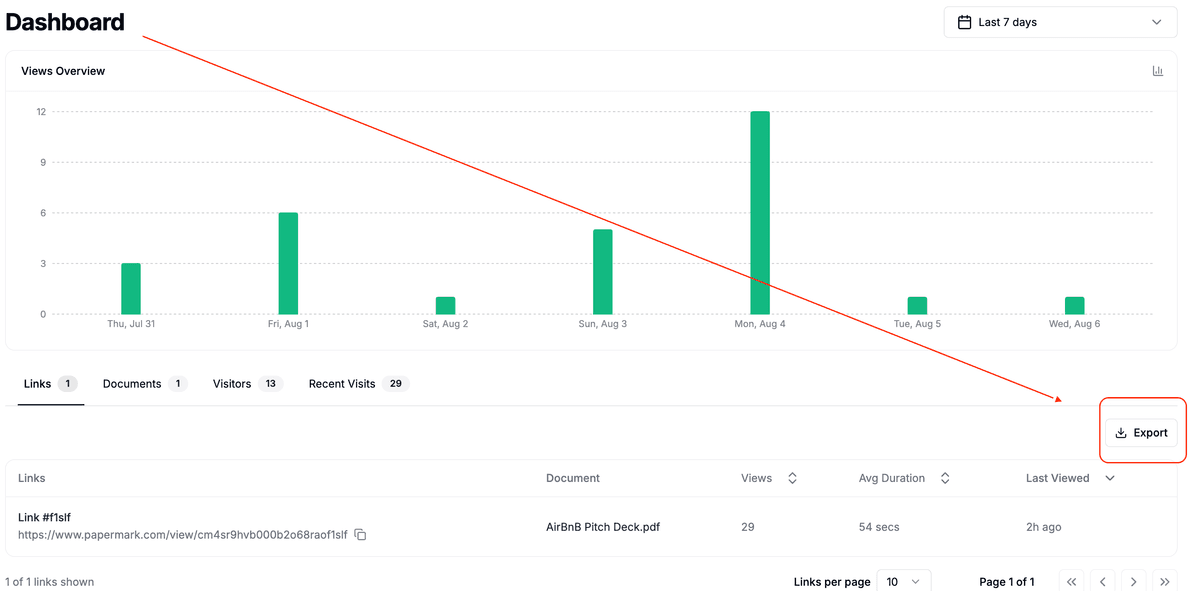The width and height of the screenshot is (1200, 591).
Task: Go to the first page of links
Action: pos(1071,582)
